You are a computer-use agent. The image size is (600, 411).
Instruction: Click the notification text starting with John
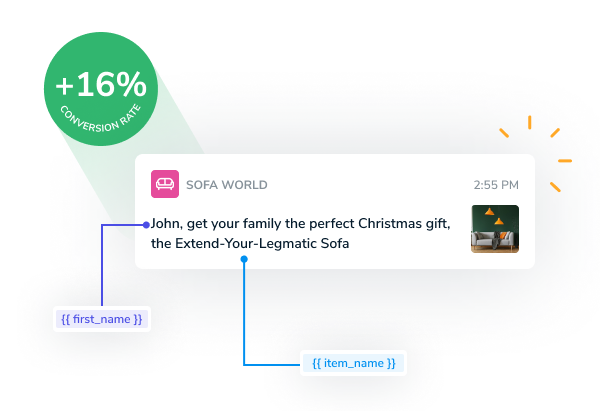[x=300, y=233]
